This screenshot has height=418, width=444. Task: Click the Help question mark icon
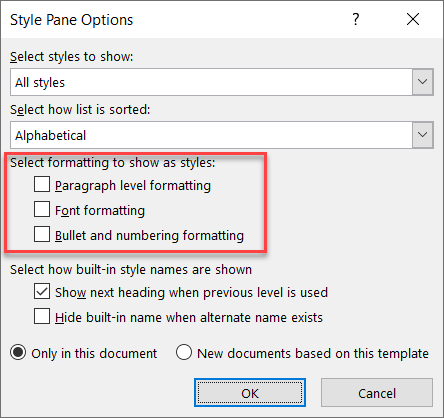click(356, 19)
